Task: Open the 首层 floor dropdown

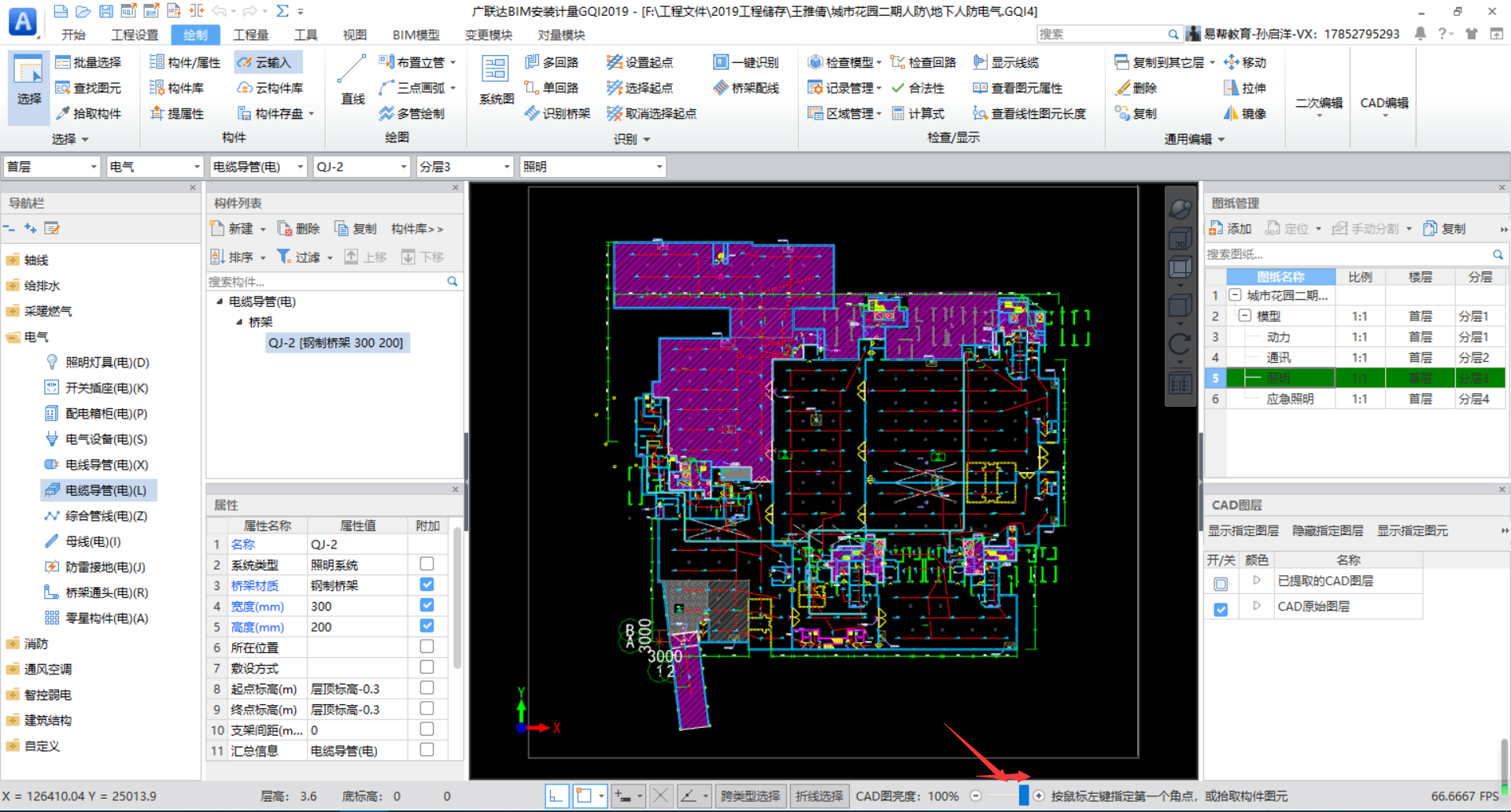Action: click(52, 167)
